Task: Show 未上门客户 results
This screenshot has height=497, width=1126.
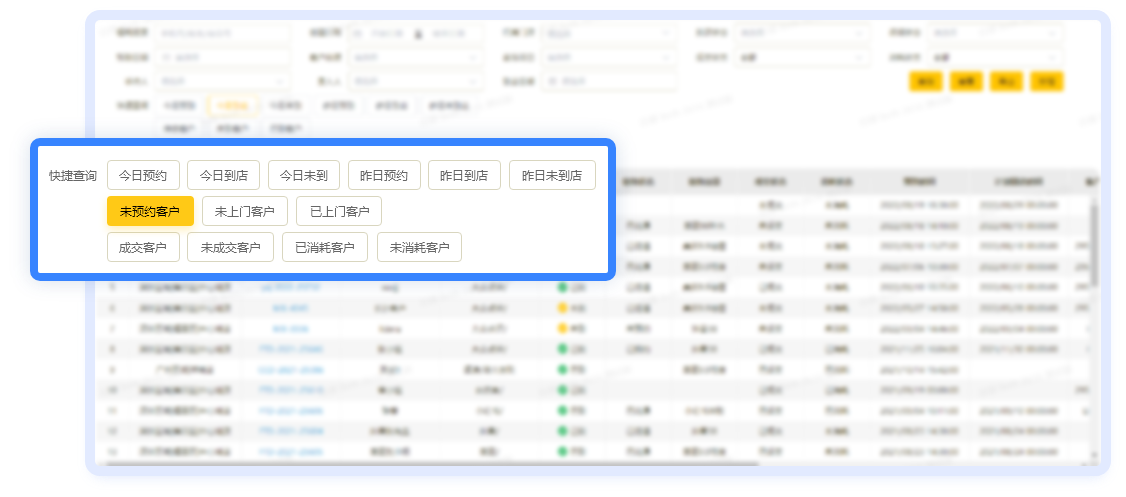Action: pyautogui.click(x=245, y=211)
